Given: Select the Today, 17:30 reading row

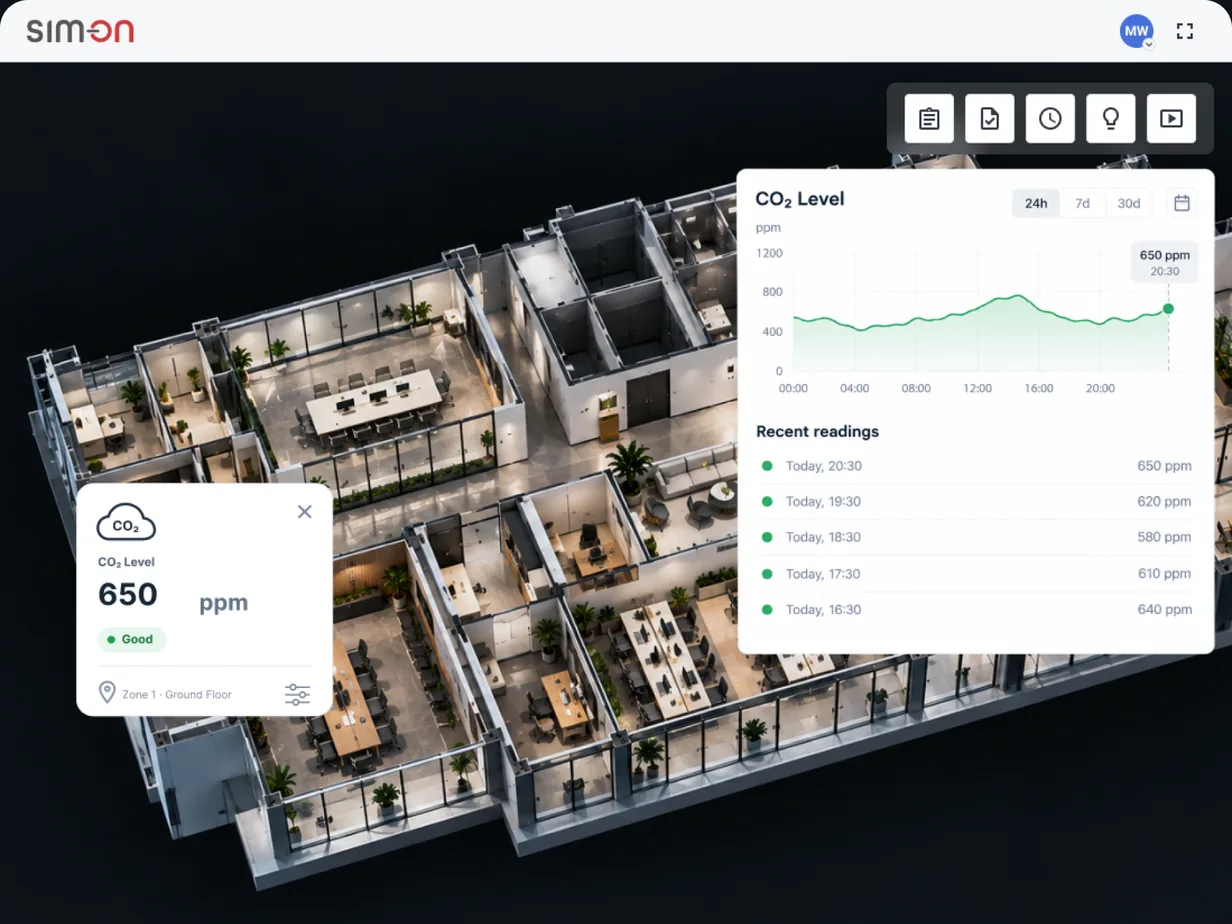Looking at the screenshot, I should pos(976,574).
